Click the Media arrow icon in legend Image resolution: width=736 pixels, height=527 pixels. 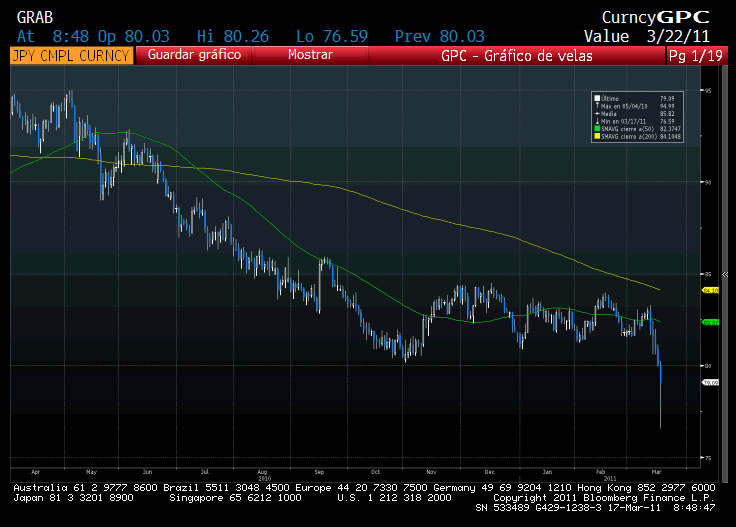click(x=597, y=114)
